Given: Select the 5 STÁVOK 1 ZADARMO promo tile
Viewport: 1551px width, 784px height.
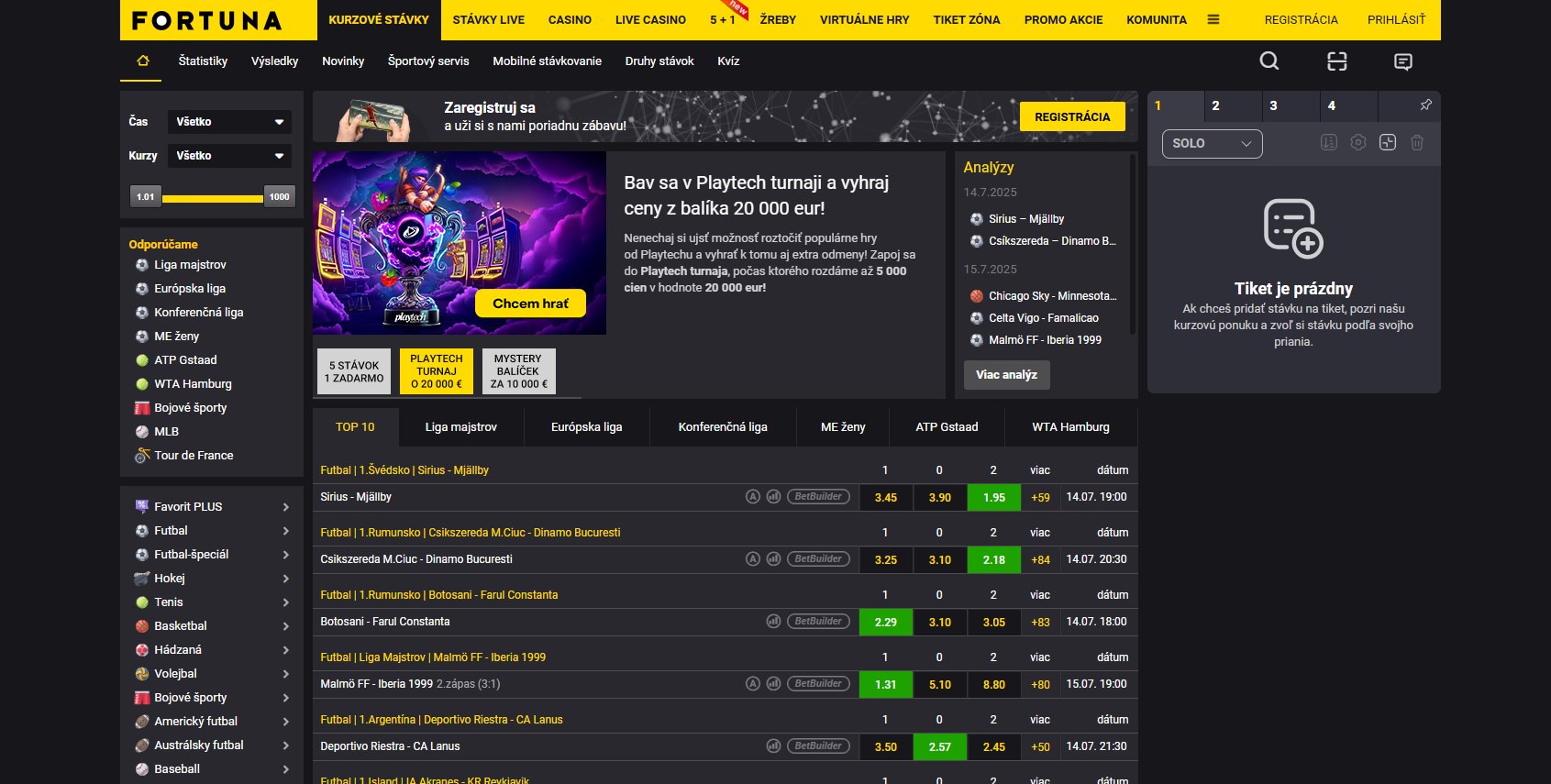Looking at the screenshot, I should pyautogui.click(x=354, y=371).
